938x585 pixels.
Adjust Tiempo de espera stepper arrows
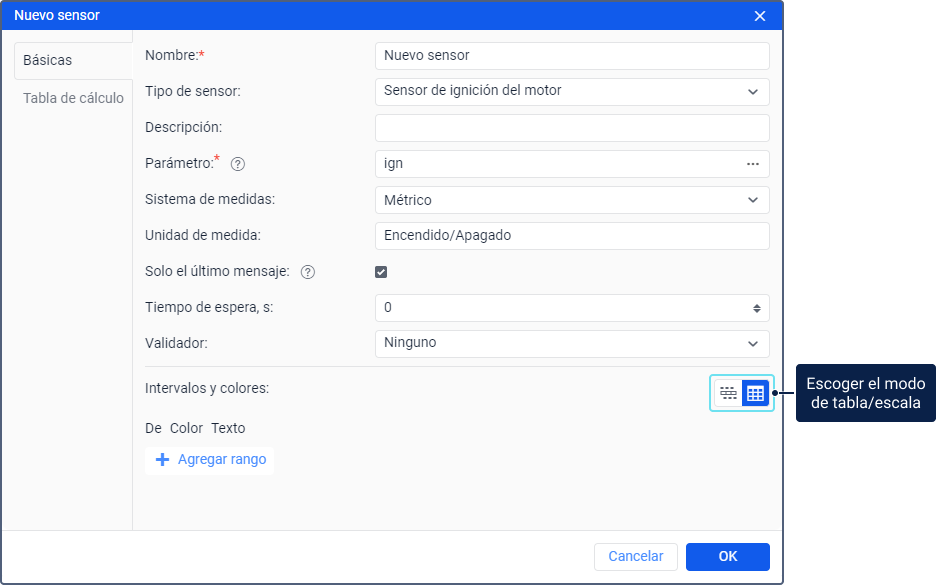pos(757,309)
